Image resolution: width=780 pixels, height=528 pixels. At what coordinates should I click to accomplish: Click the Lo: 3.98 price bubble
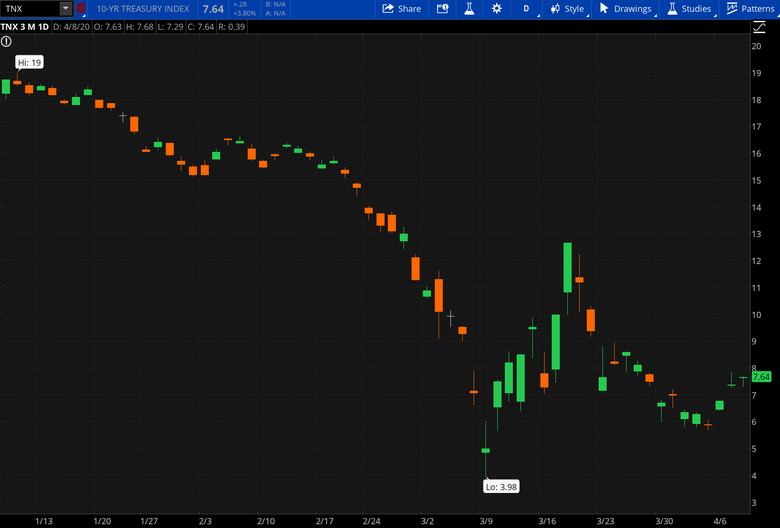point(501,487)
